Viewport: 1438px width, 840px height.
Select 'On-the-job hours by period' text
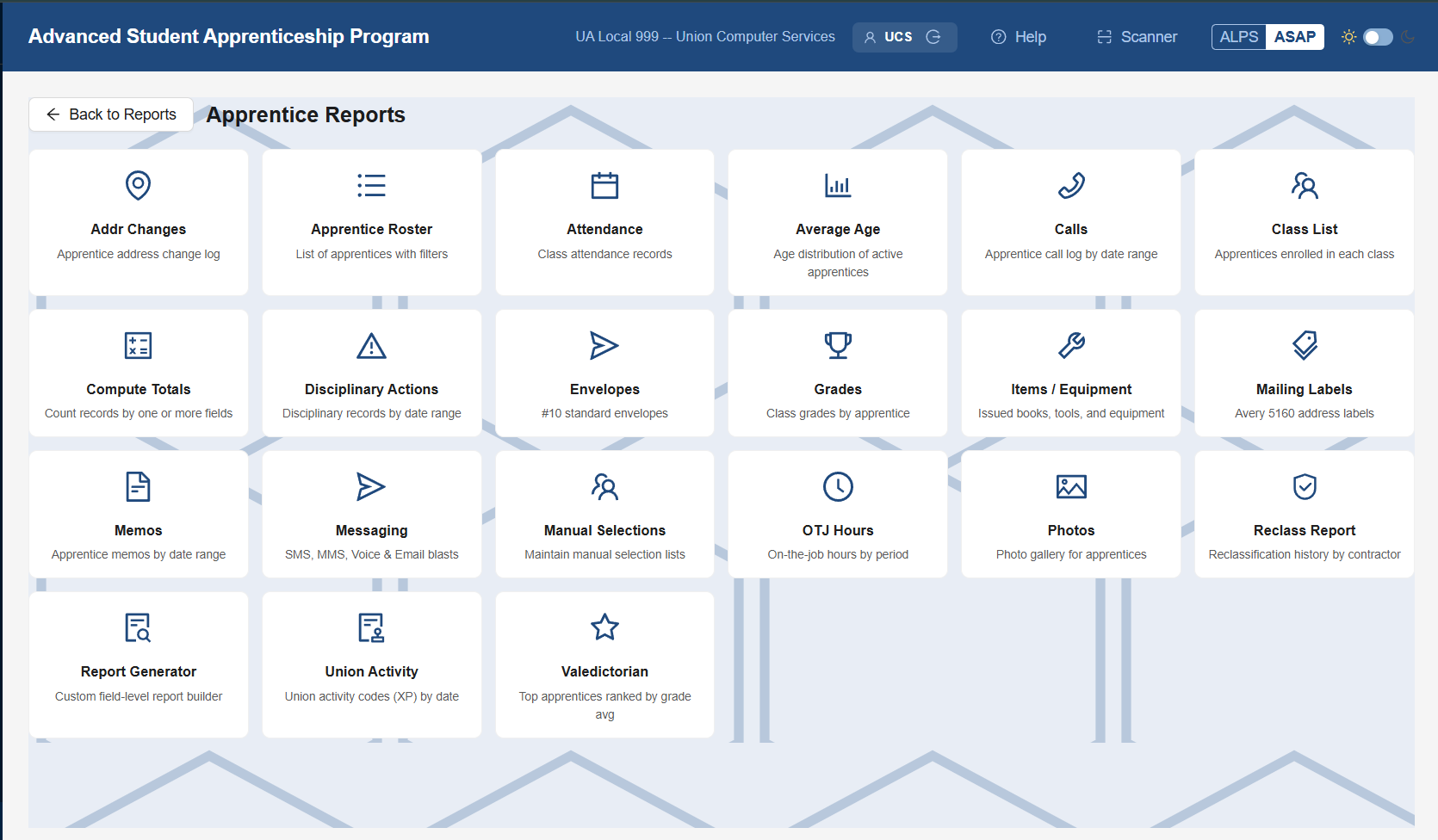838,554
